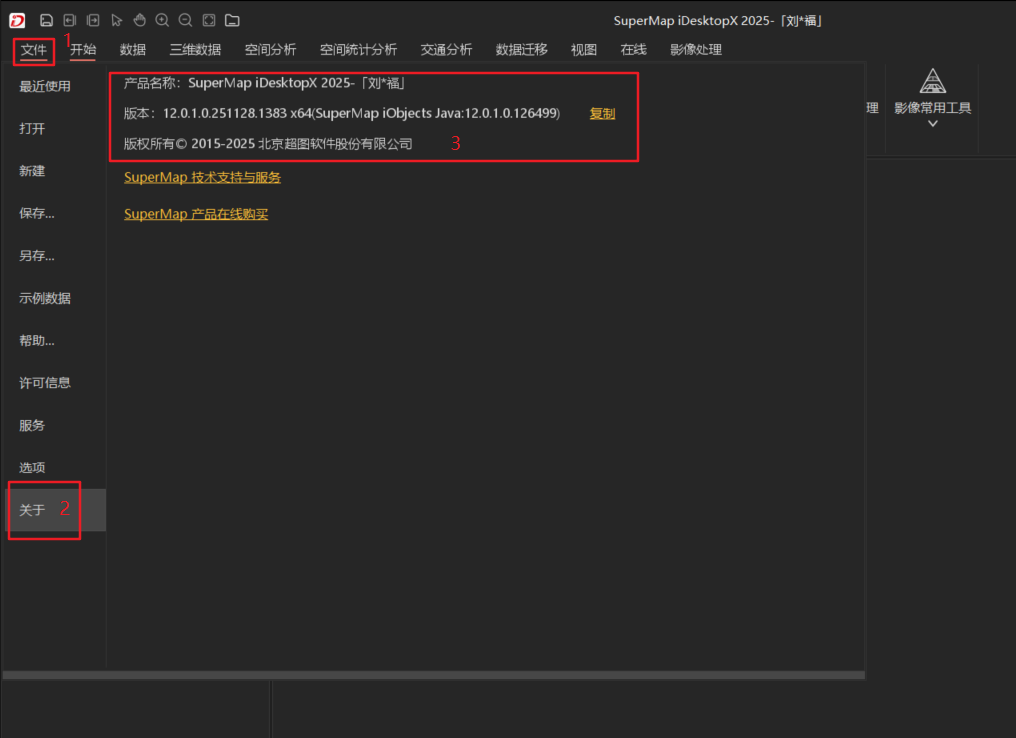
Task: Choose 示例数据 from the left menu
Action: click(x=45, y=298)
